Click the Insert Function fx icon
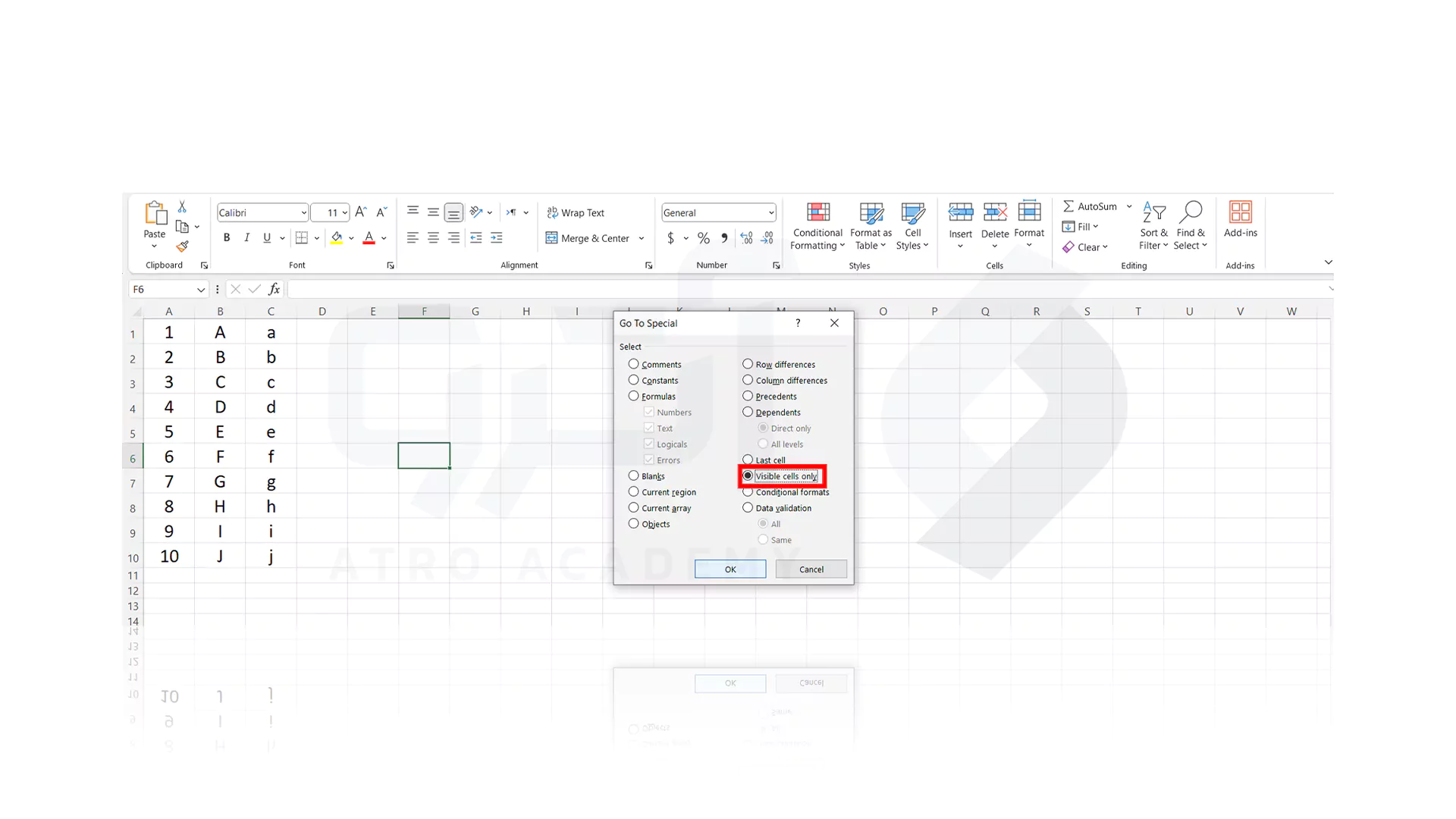Image resolution: width=1456 pixels, height=819 pixels. [x=274, y=290]
